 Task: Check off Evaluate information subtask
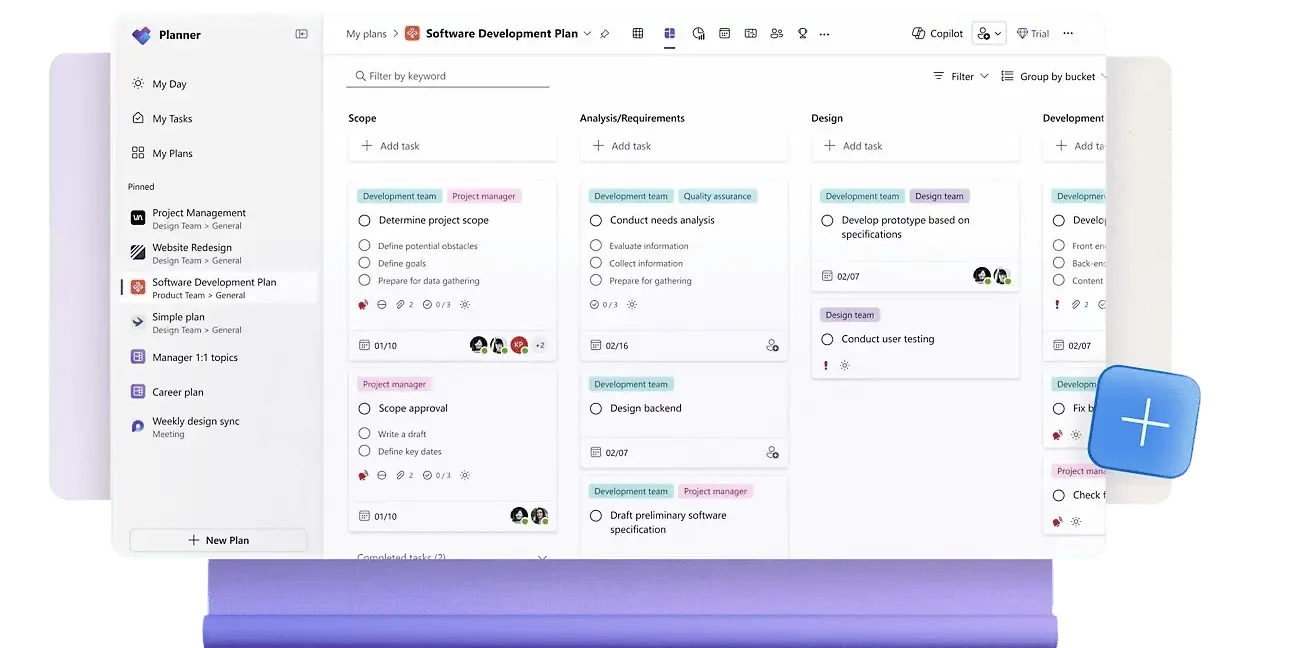[x=596, y=245]
